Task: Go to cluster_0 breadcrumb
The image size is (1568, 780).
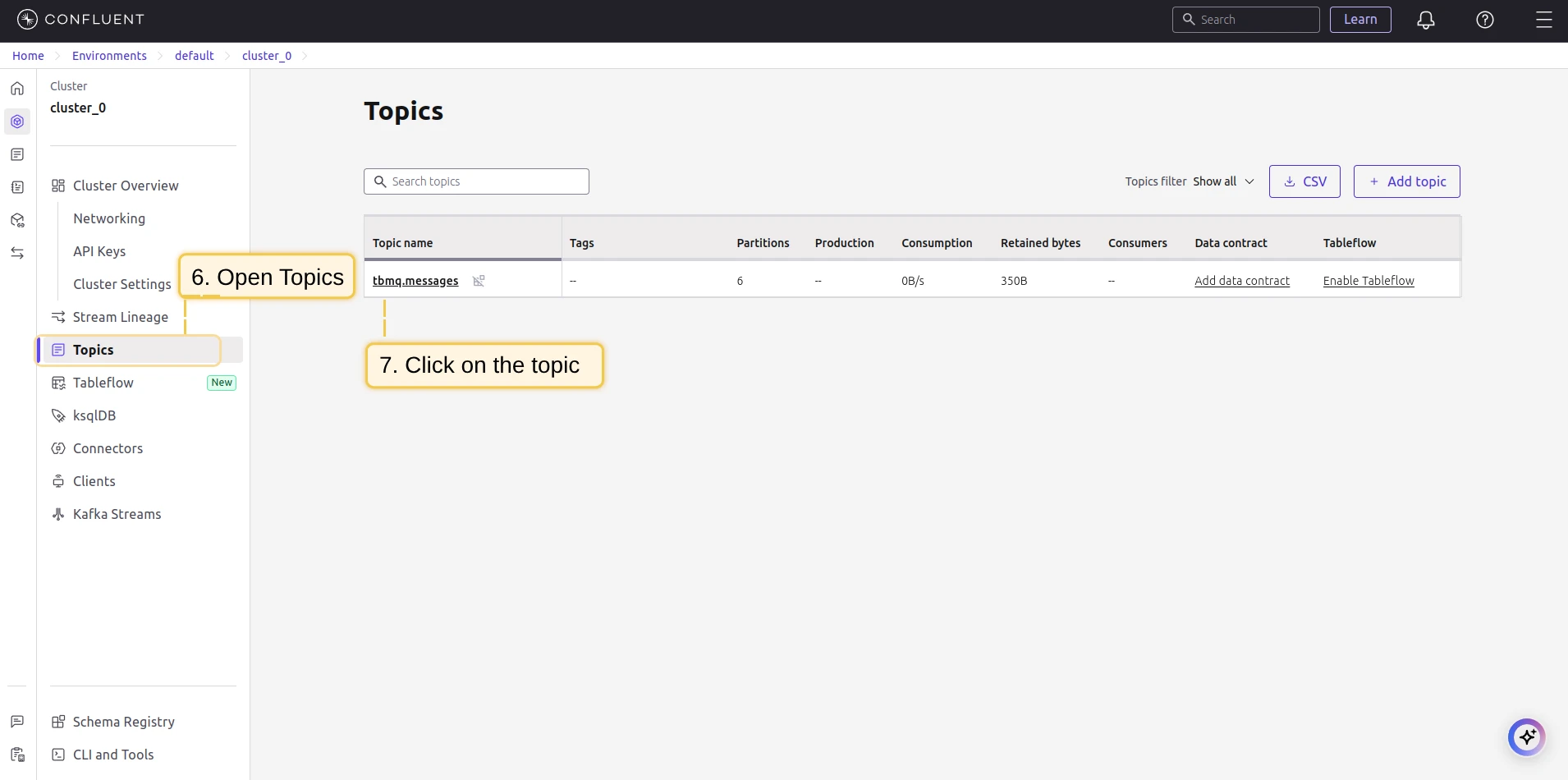Action: point(267,56)
